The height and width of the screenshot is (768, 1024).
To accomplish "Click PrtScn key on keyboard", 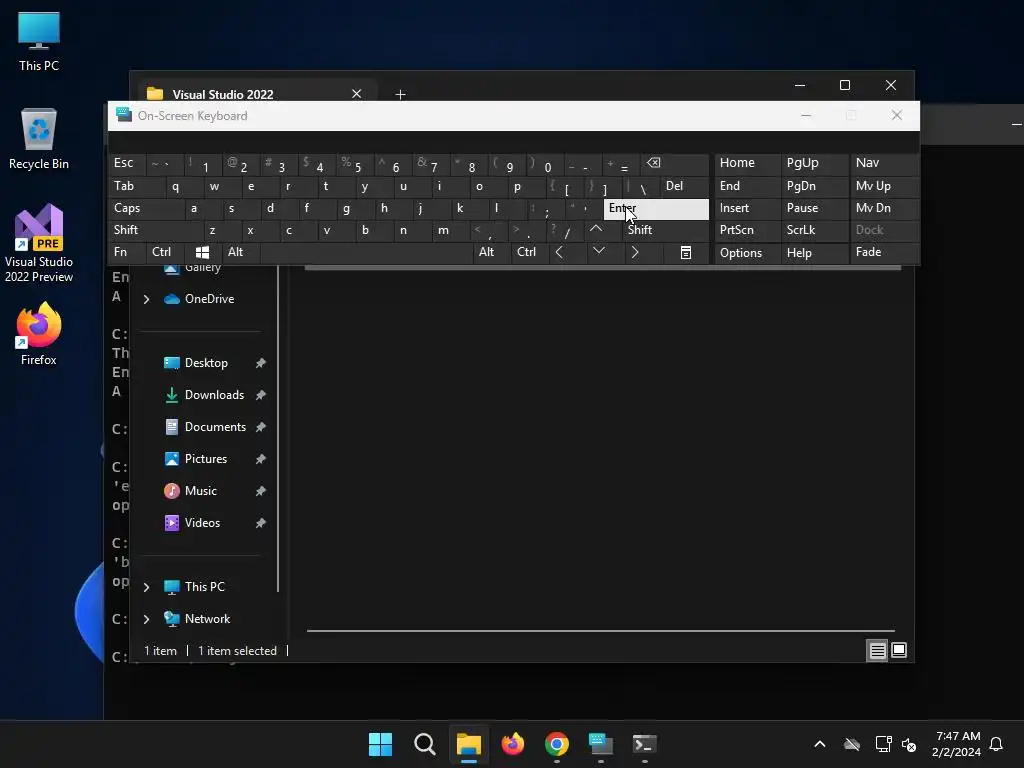I will 747,230.
